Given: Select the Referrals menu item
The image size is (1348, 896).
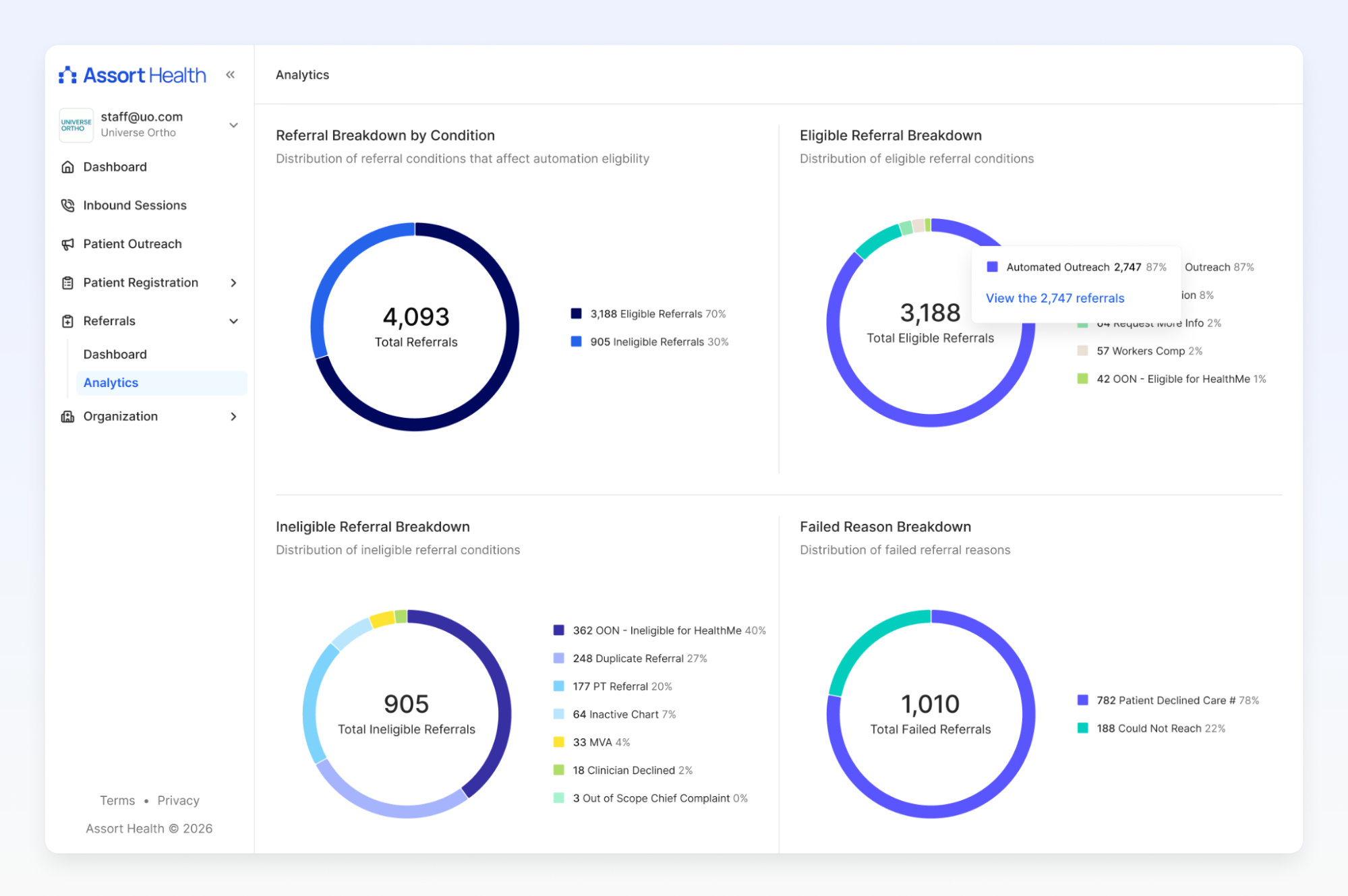Looking at the screenshot, I should (x=109, y=321).
